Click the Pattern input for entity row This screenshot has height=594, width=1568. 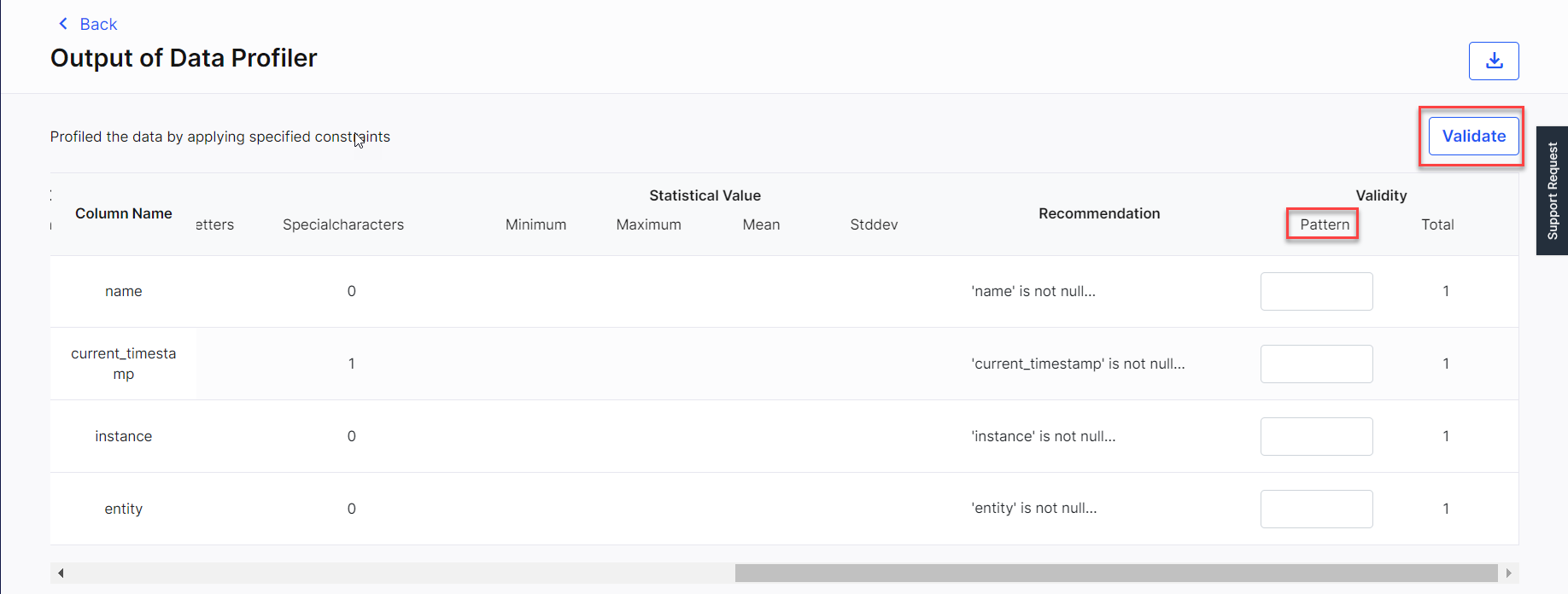(x=1316, y=509)
